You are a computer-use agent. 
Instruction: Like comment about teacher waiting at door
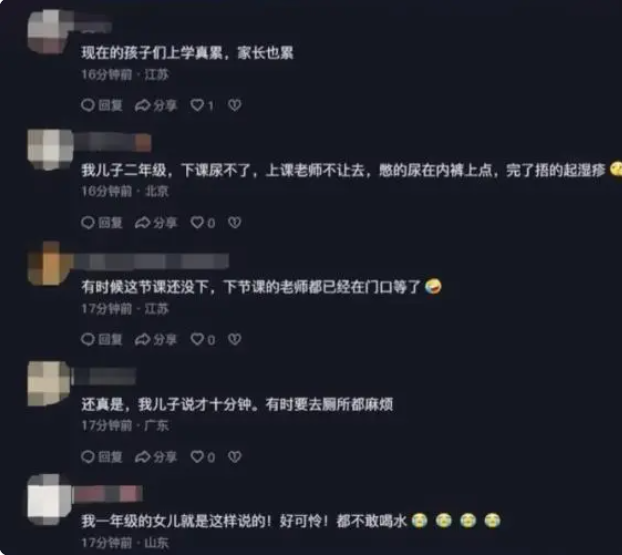pos(203,340)
